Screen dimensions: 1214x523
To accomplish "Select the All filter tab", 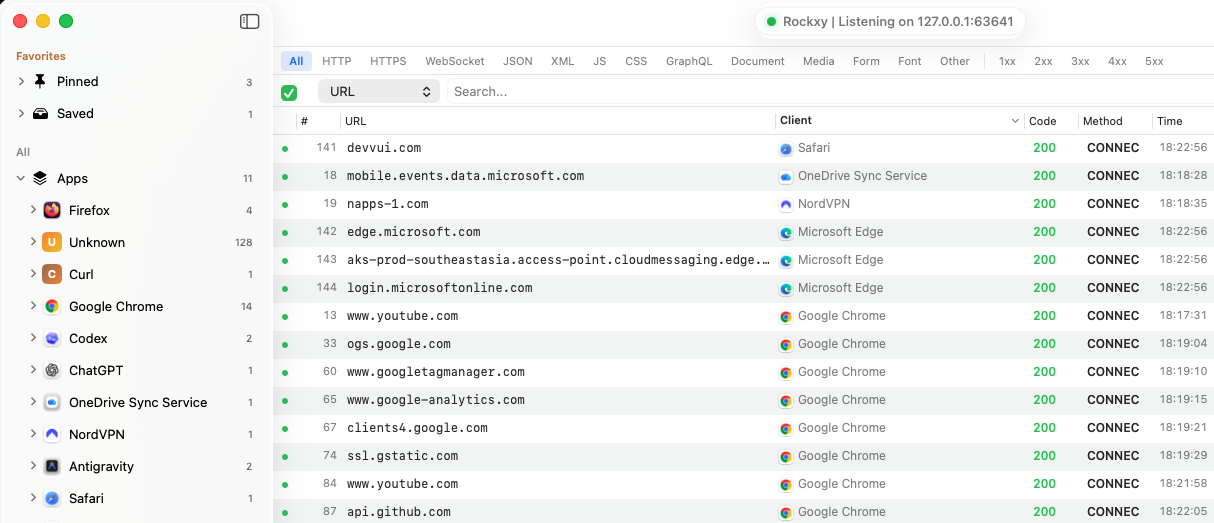I will click(296, 61).
